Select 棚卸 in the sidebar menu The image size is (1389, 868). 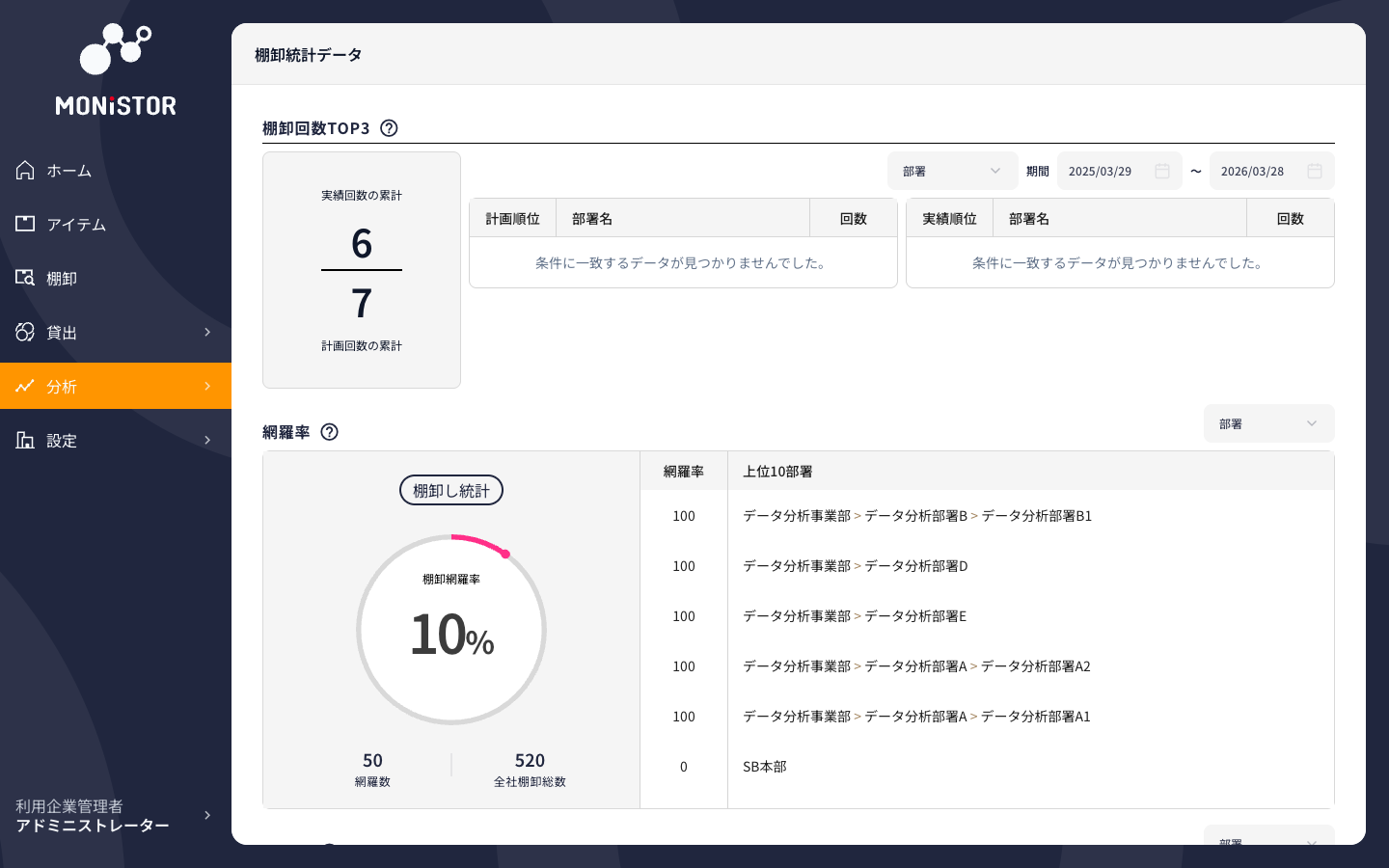point(62,278)
